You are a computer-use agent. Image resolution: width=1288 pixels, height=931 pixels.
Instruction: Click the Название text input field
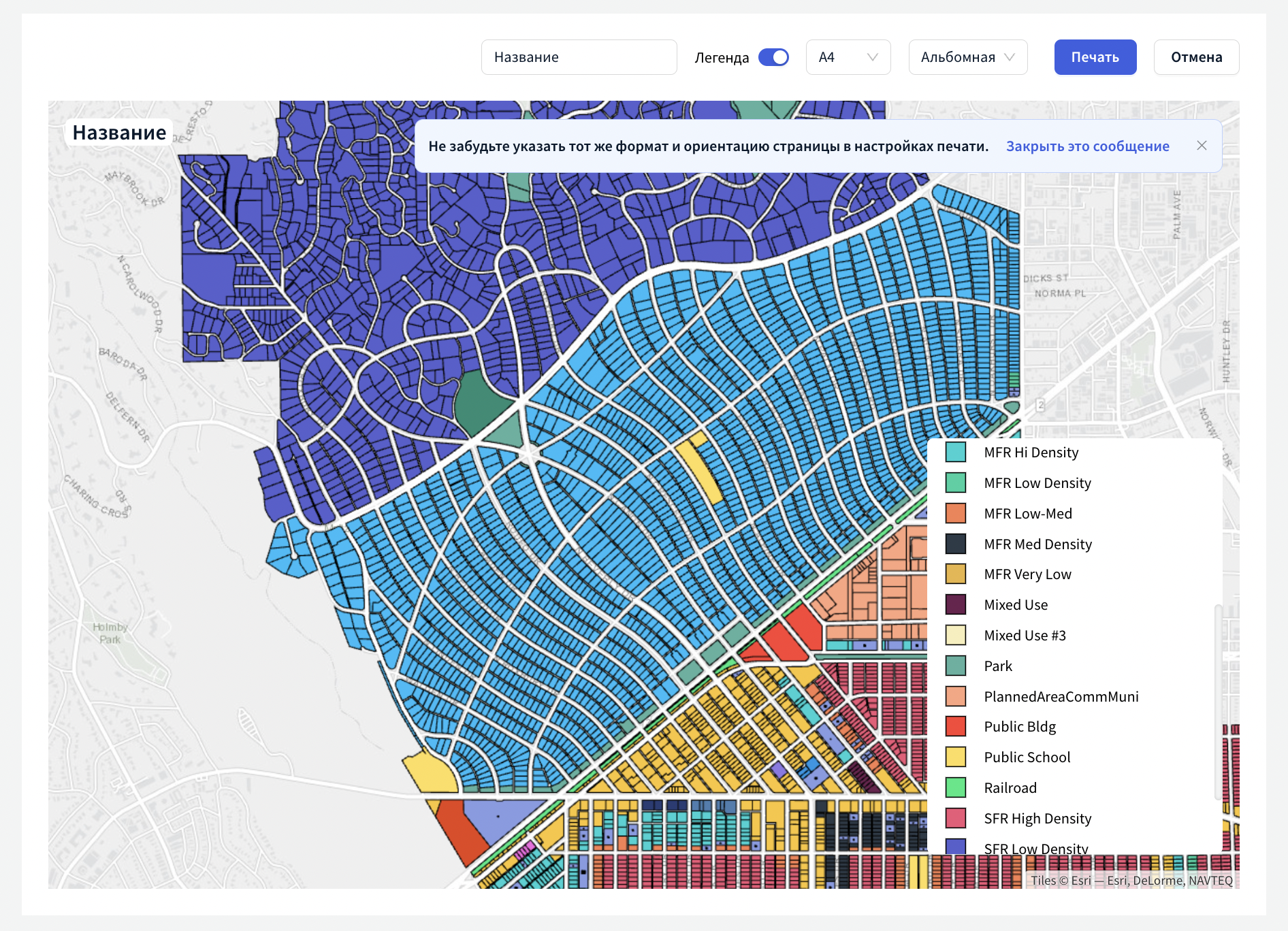pos(579,57)
